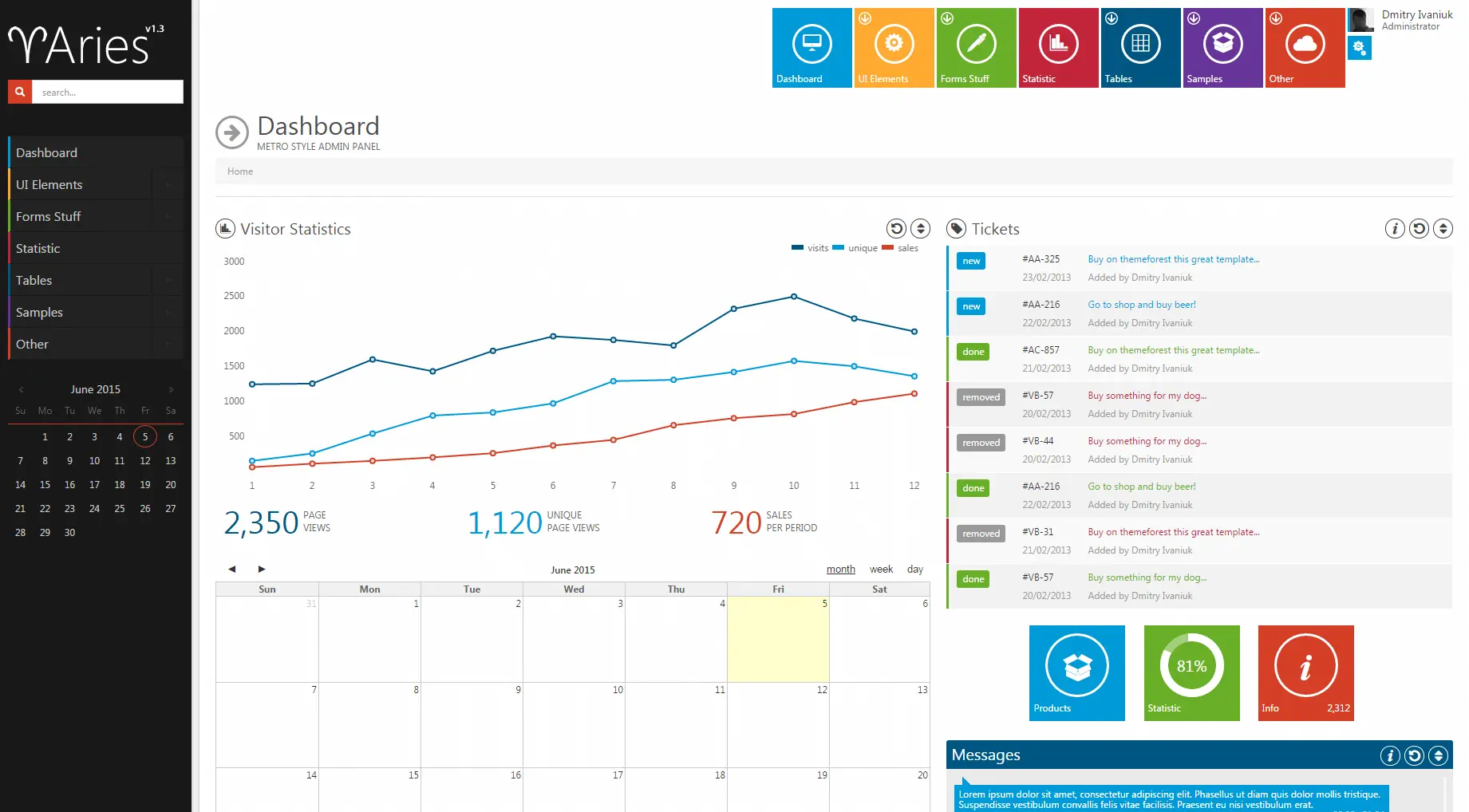Screen dimensions: 1469x812
Task: Collapse the Messages panel
Action: (x=1438, y=755)
